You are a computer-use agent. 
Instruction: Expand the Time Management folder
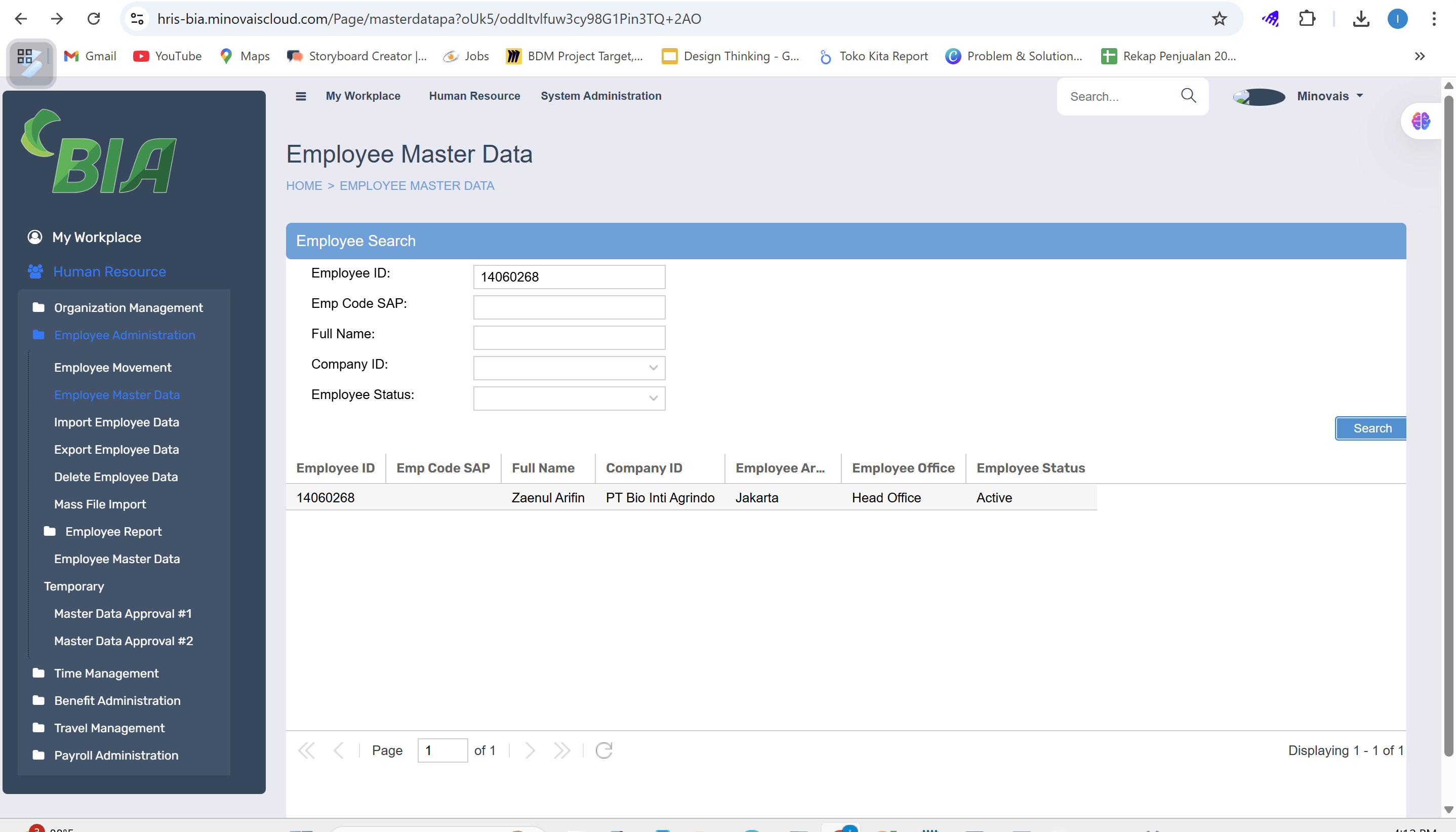click(95, 673)
